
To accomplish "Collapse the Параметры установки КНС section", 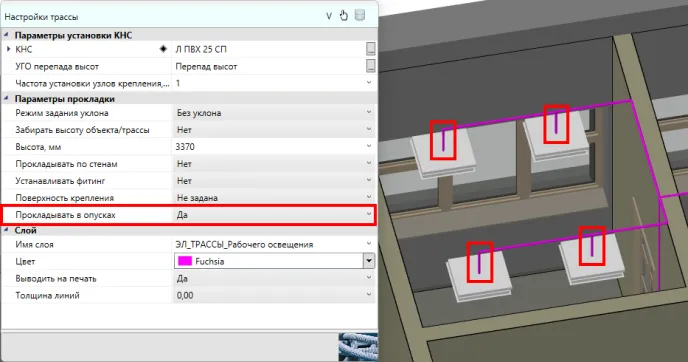I will click(7, 35).
